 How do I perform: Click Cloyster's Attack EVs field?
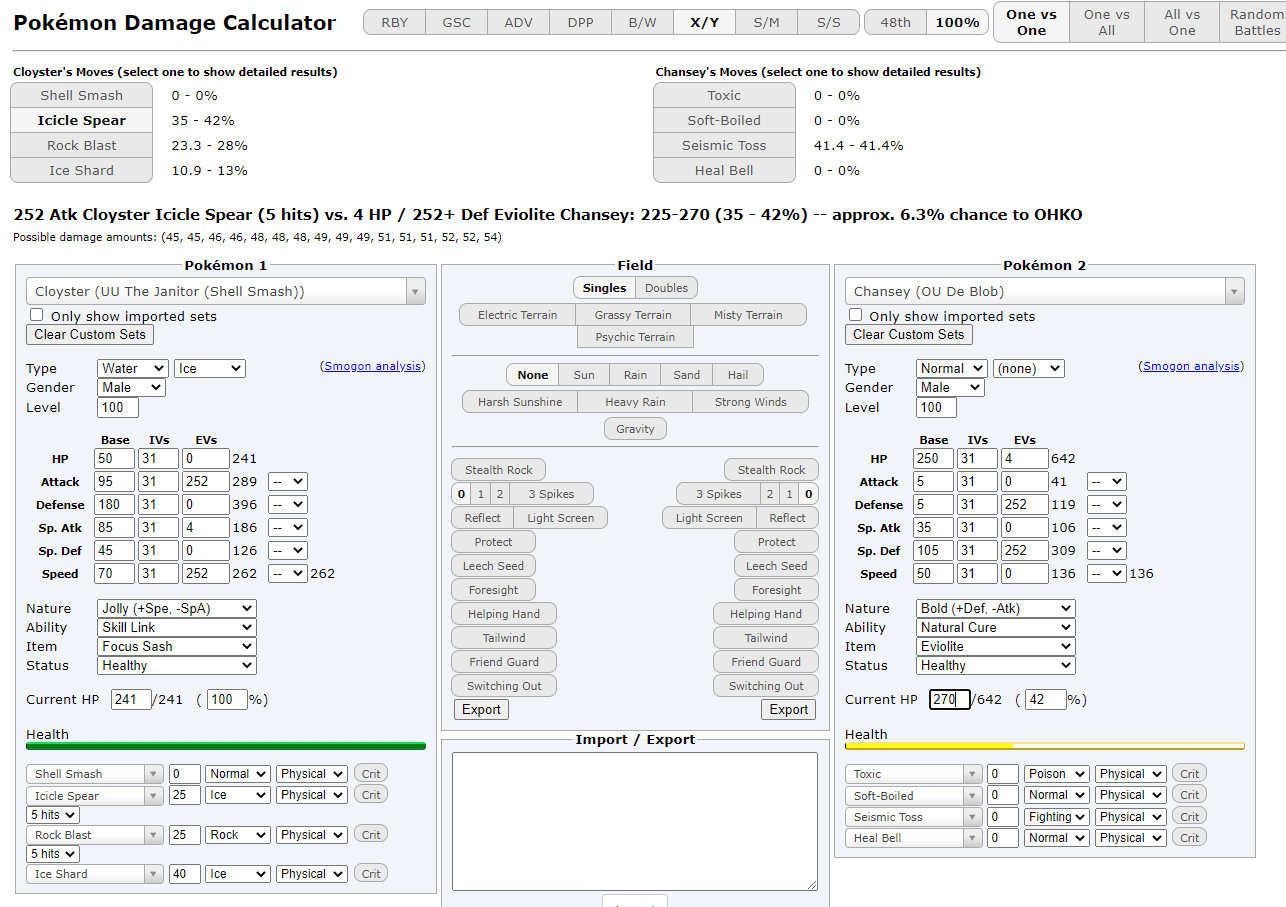[206, 482]
